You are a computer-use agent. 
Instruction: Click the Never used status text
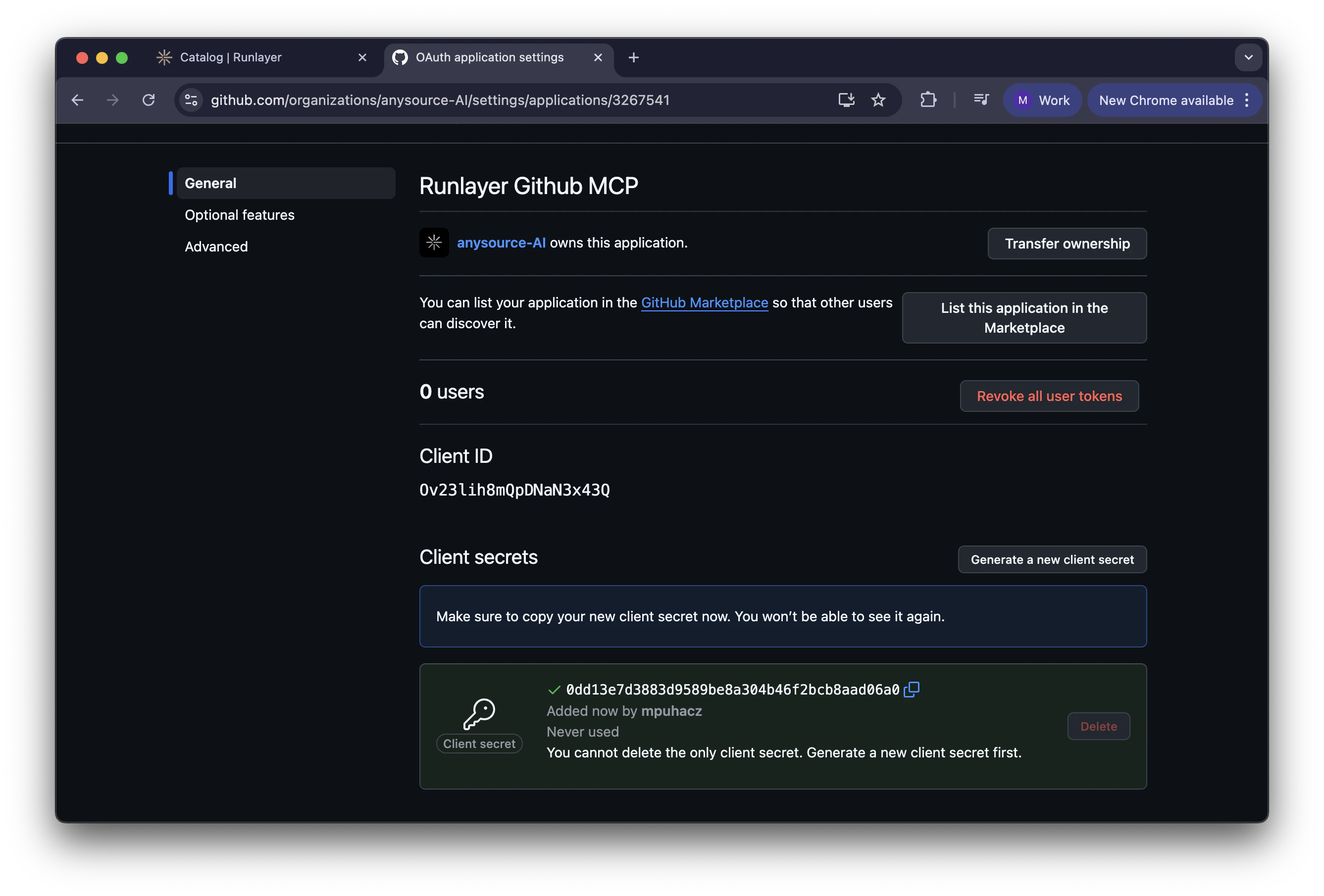(x=582, y=731)
